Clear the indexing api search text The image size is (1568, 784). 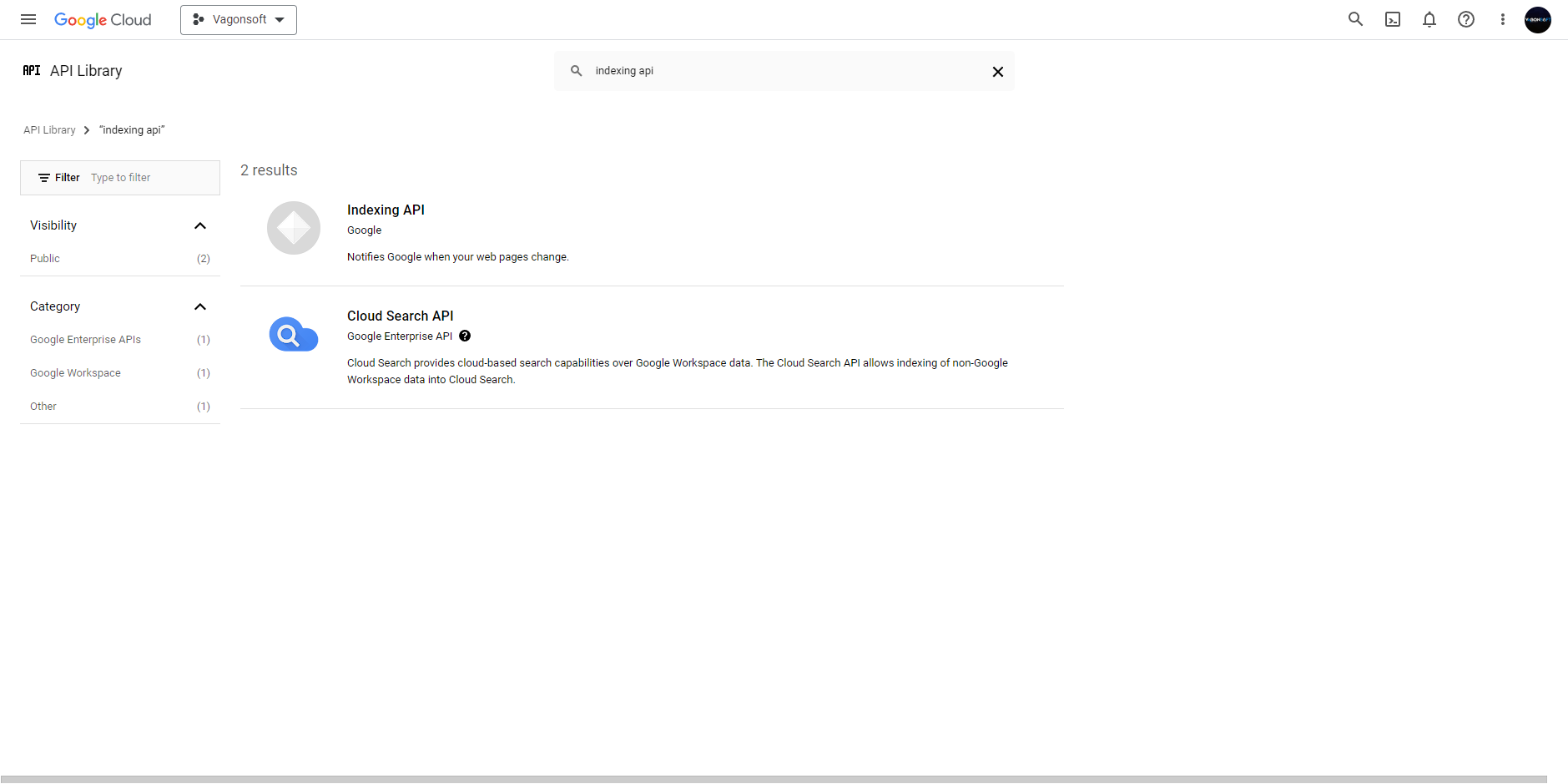998,72
